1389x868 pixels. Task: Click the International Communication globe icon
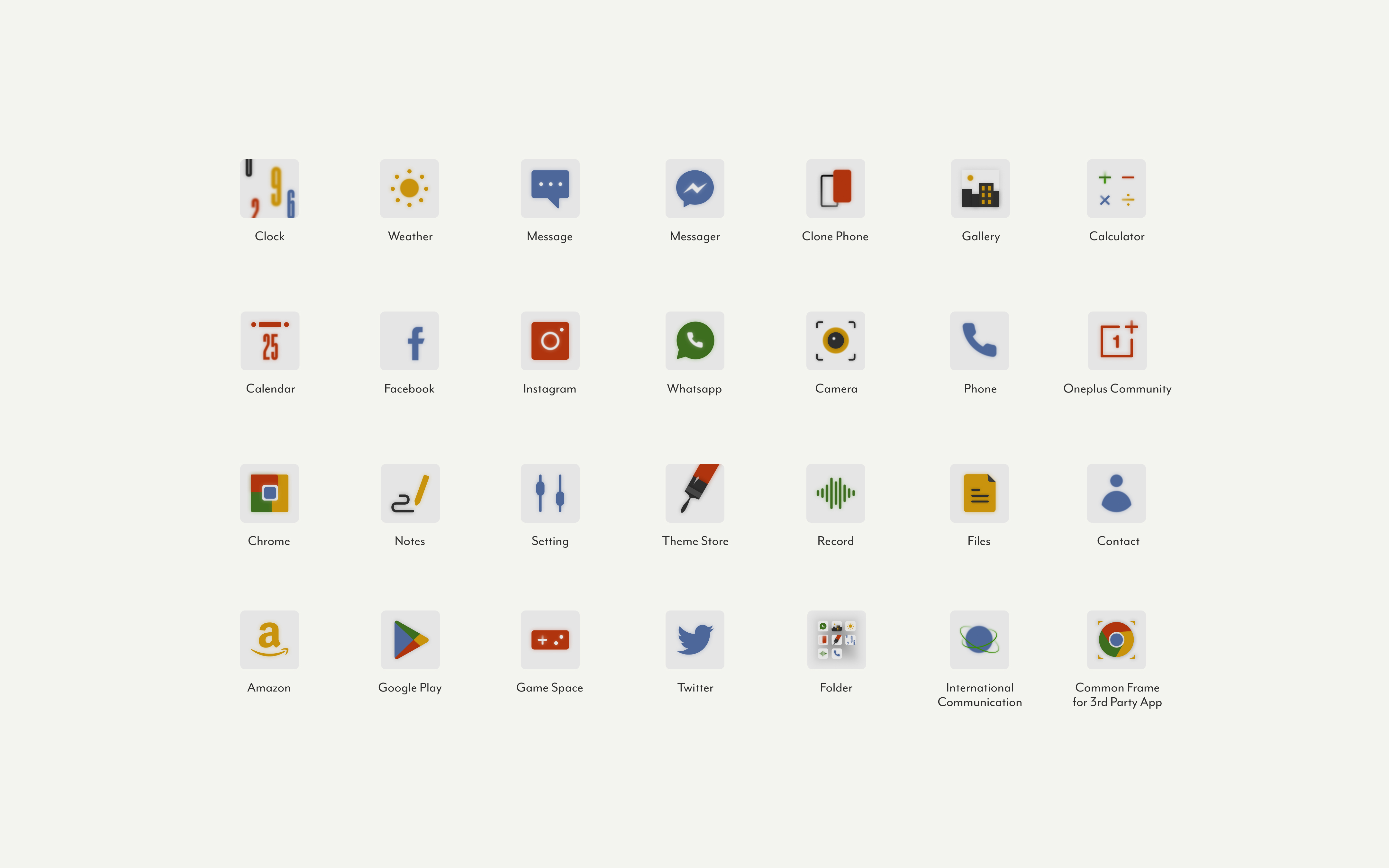coord(979,639)
